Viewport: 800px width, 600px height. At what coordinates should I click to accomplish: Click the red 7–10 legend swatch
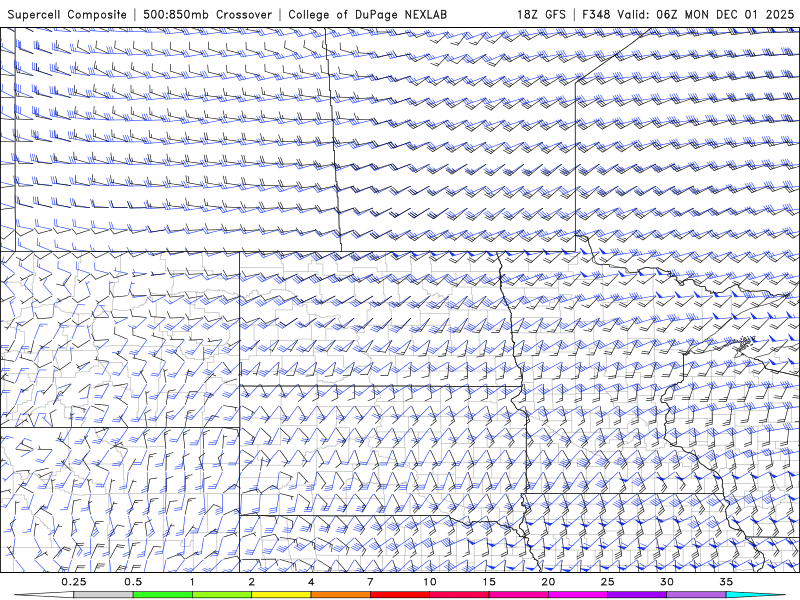pyautogui.click(x=399, y=595)
